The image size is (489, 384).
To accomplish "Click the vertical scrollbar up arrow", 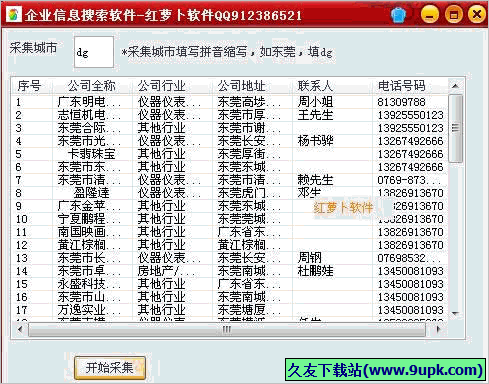I will tap(455, 86).
